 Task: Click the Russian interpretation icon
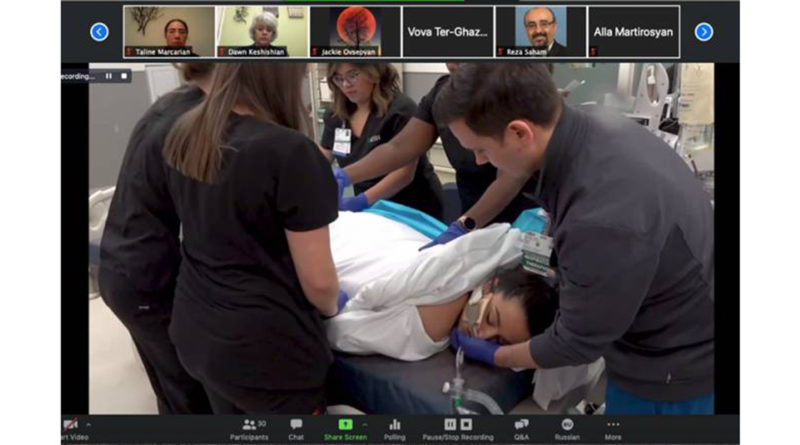(567, 425)
